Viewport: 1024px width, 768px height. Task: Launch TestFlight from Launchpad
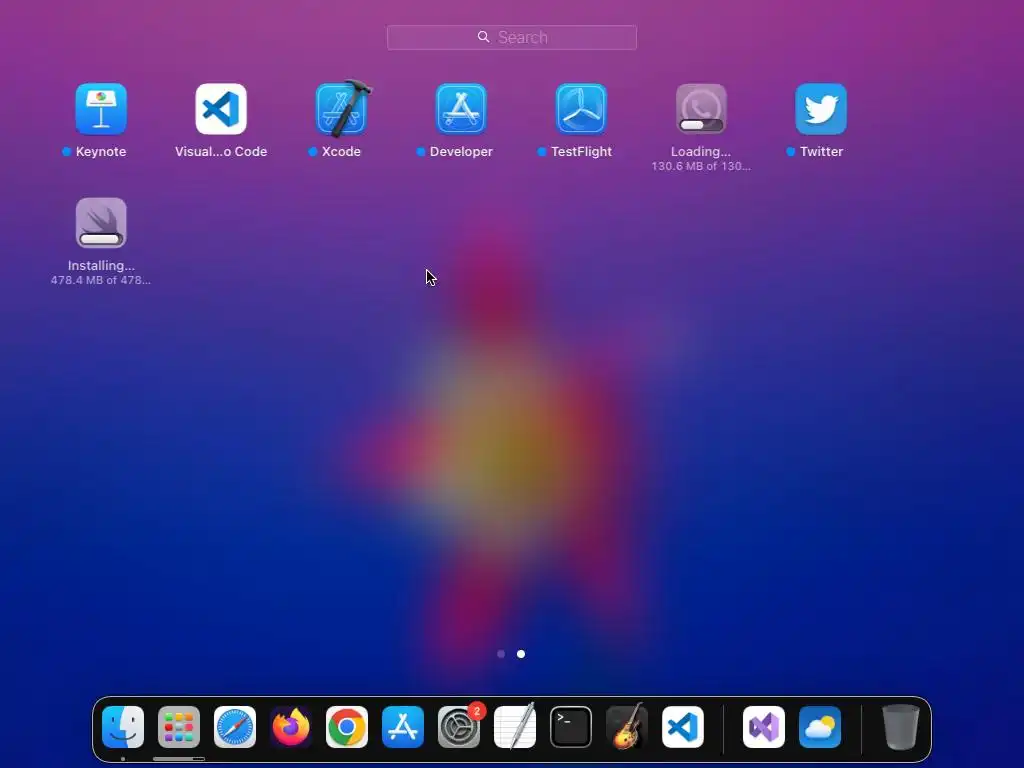[x=581, y=108]
